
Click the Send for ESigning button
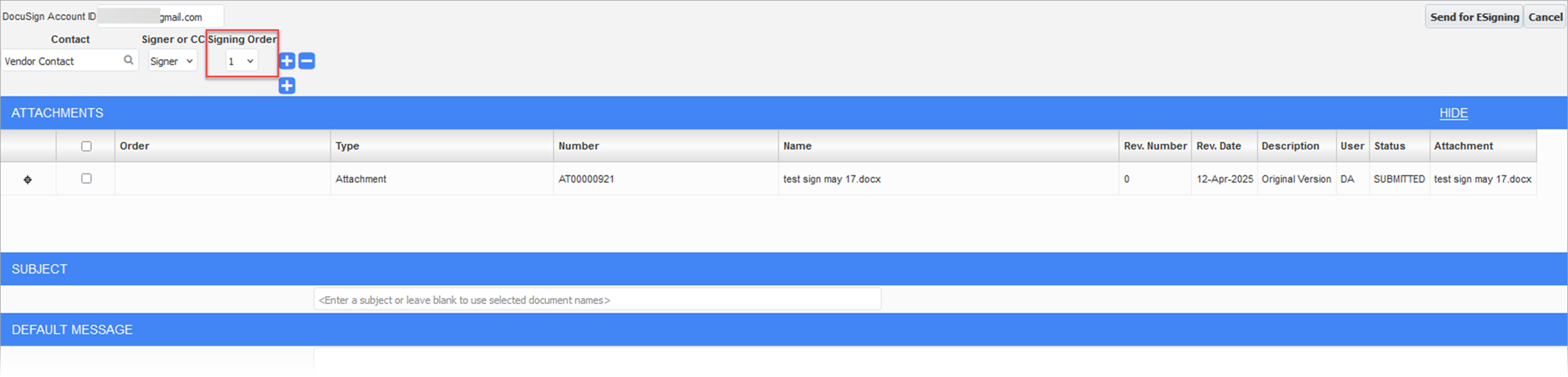pos(1474,17)
